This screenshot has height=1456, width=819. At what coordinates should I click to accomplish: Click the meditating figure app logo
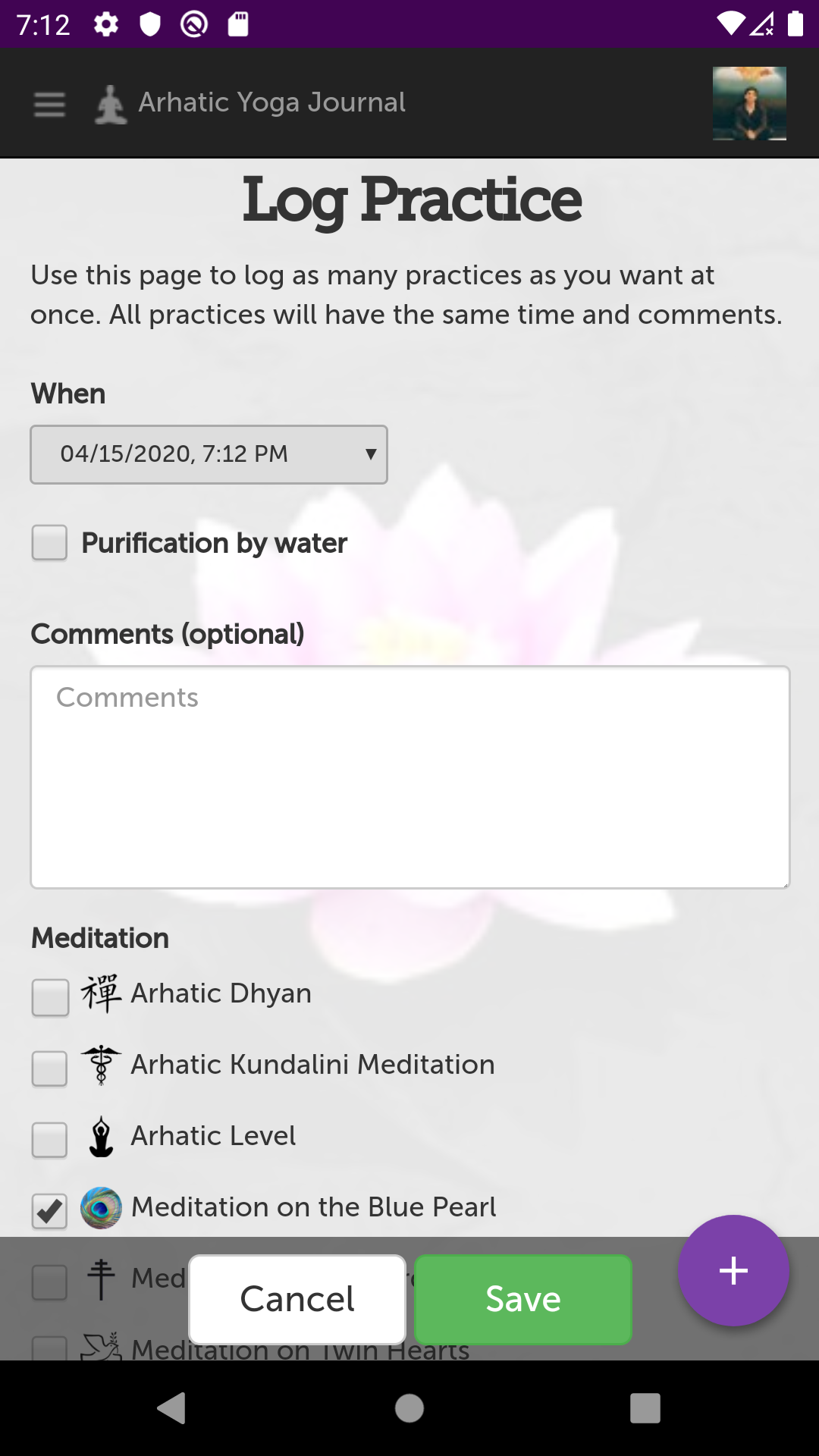point(111,102)
